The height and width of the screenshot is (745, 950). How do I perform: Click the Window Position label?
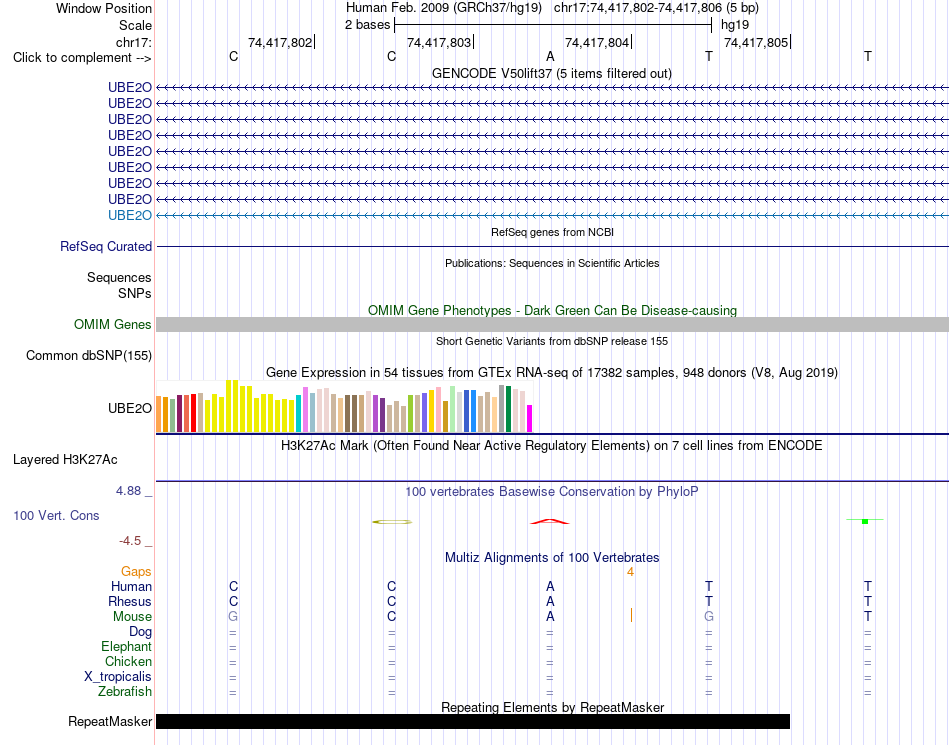click(104, 8)
